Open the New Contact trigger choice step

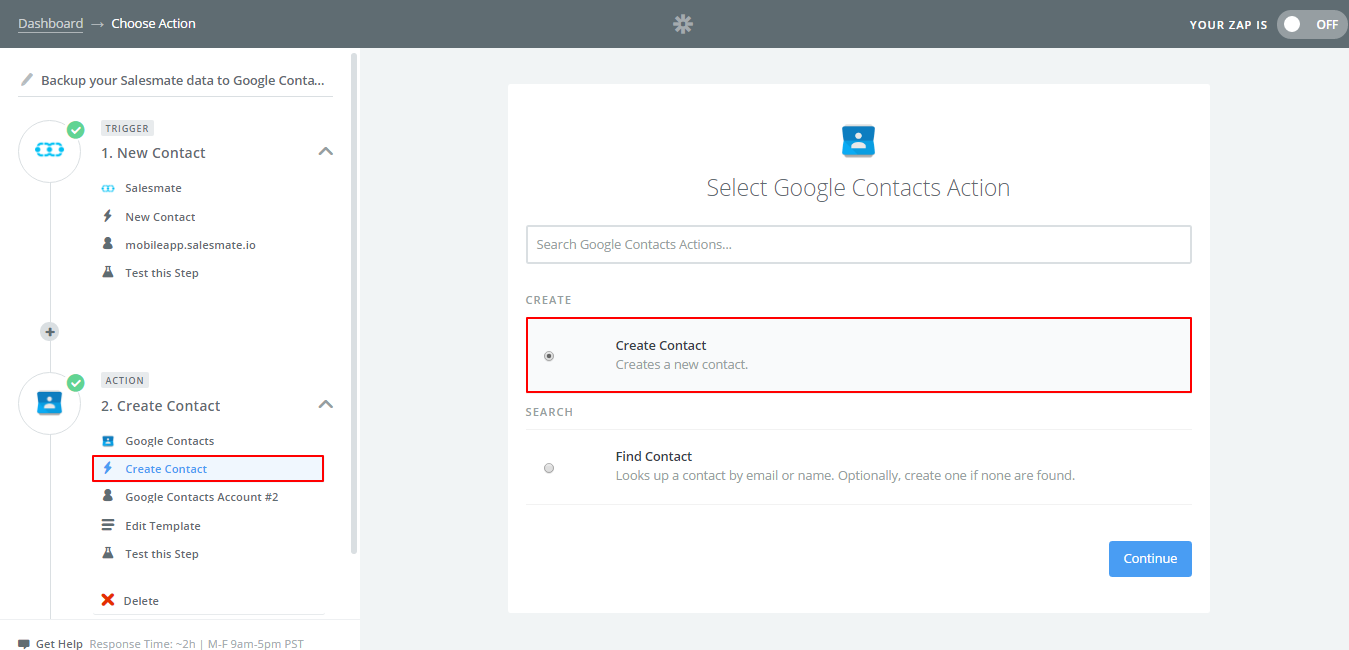click(160, 216)
